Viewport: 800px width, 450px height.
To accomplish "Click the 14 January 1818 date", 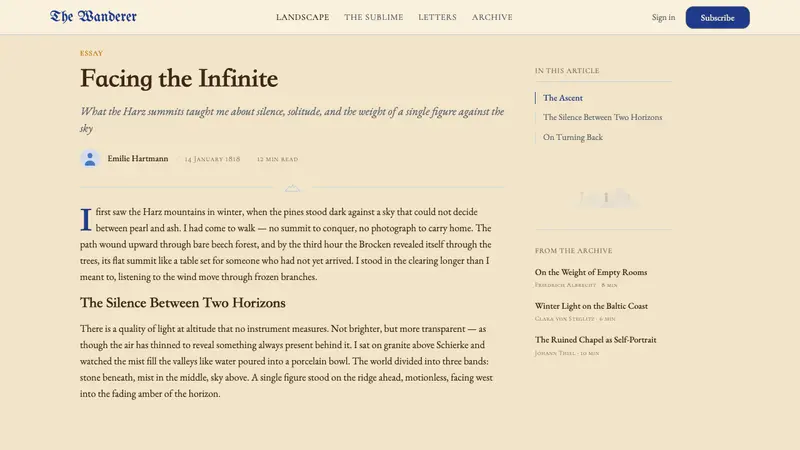I will click(x=212, y=159).
